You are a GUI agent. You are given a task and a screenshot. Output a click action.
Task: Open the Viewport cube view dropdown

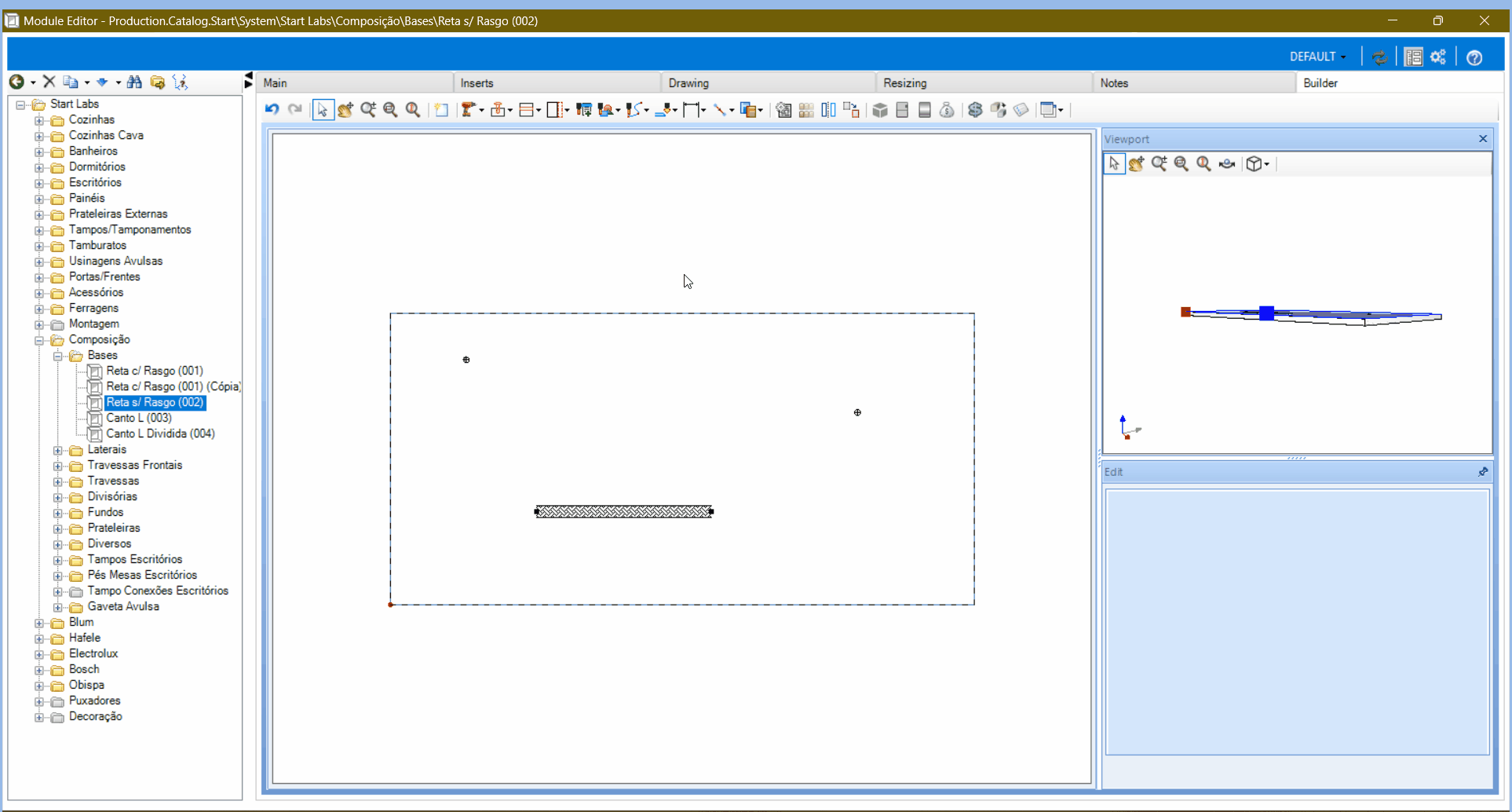[1267, 164]
